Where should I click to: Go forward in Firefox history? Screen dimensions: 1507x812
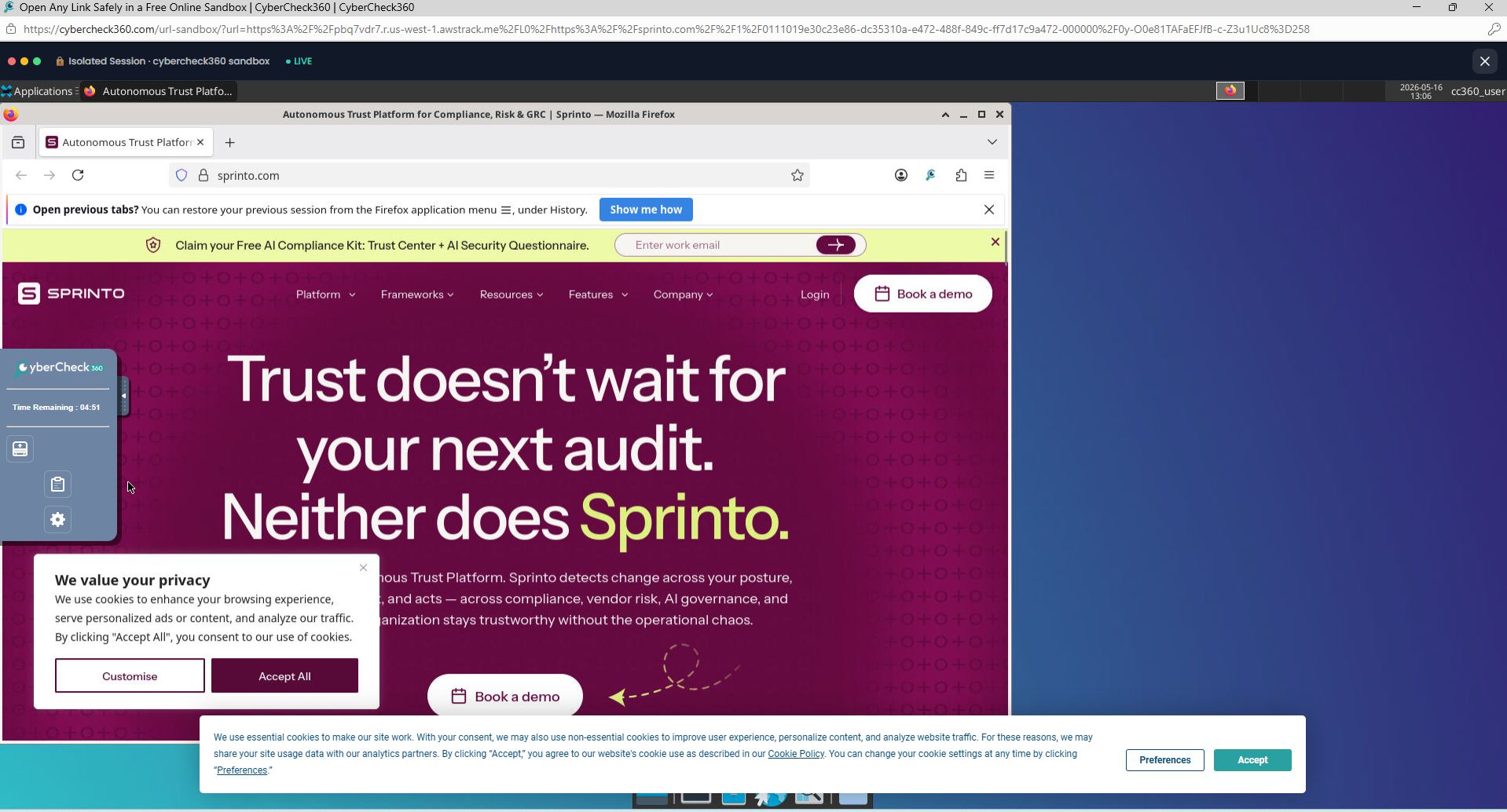tap(49, 175)
